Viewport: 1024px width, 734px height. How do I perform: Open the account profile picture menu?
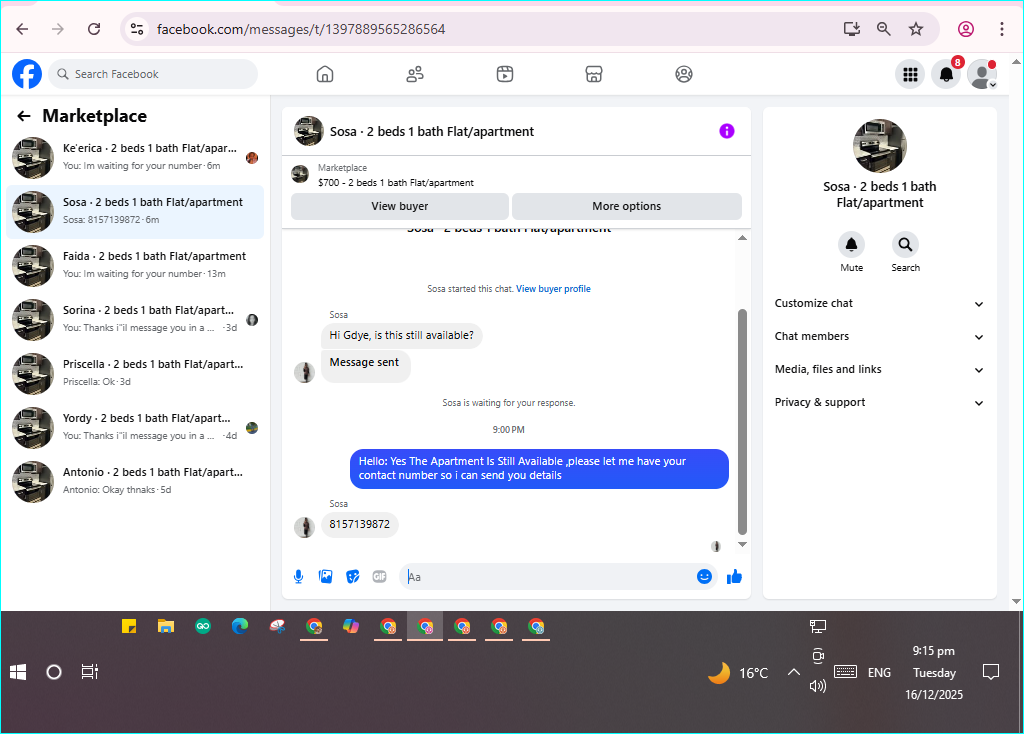(x=982, y=74)
